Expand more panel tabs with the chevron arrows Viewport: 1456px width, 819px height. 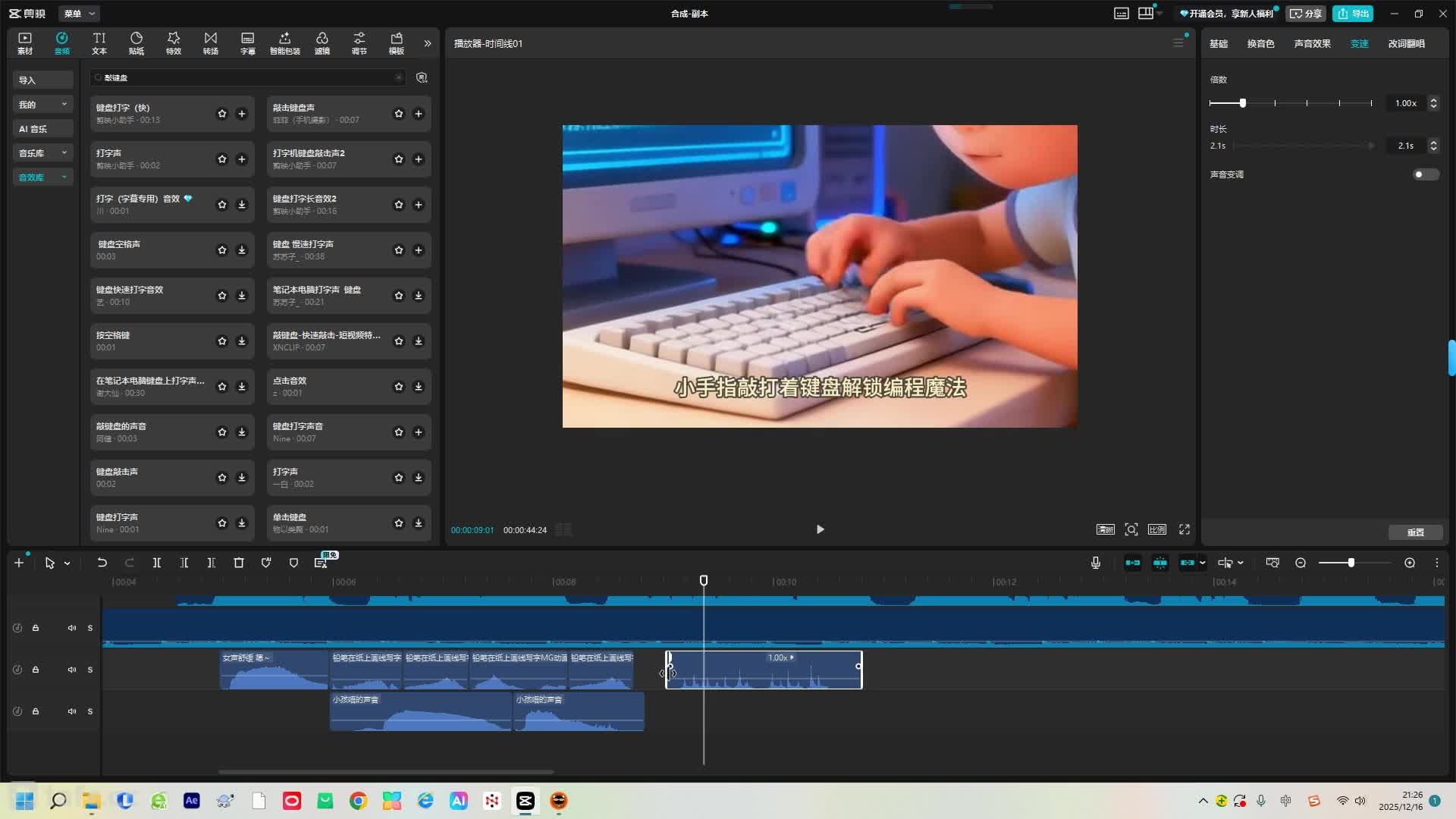tap(428, 43)
